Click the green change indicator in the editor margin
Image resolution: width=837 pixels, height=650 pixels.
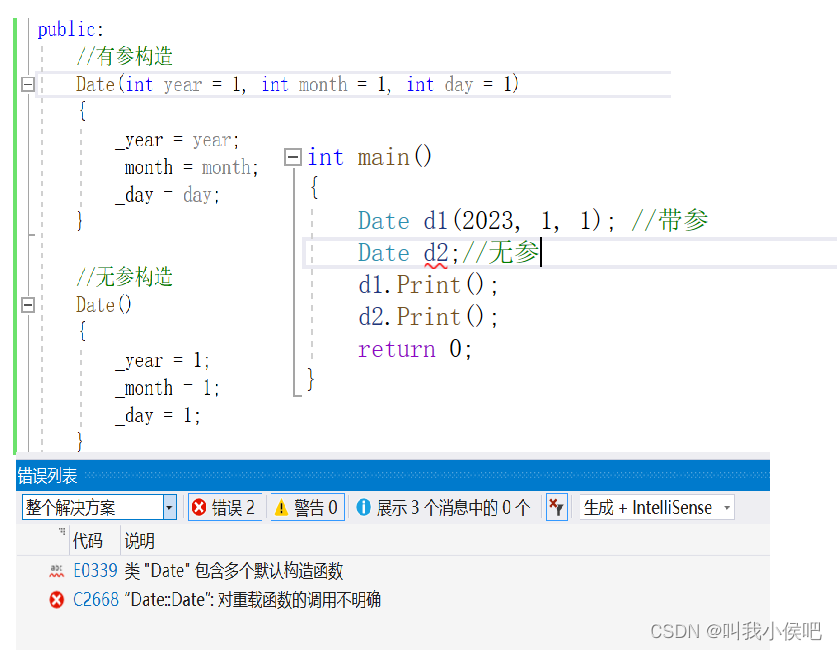(x=11, y=230)
